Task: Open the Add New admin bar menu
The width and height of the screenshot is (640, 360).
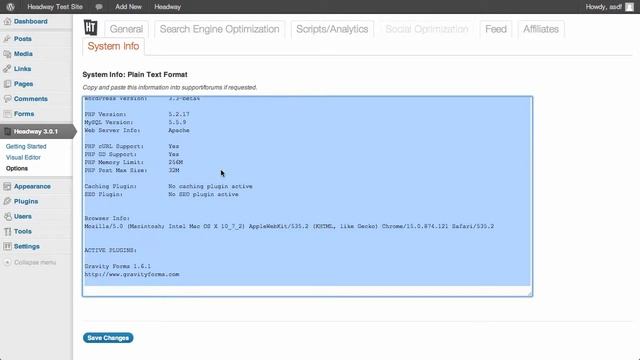Action: pyautogui.click(x=128, y=7)
